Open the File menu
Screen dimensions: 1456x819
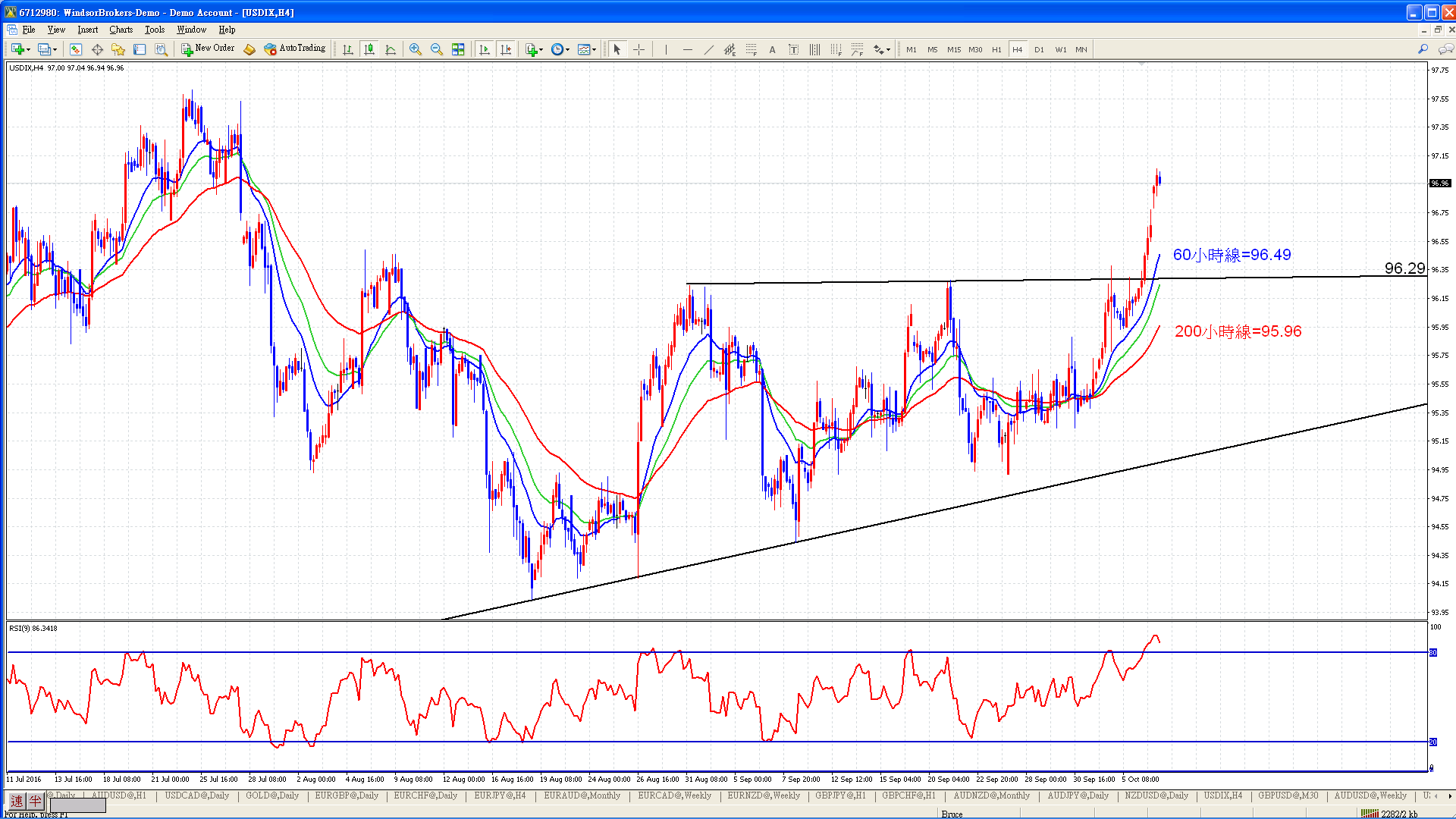29,30
